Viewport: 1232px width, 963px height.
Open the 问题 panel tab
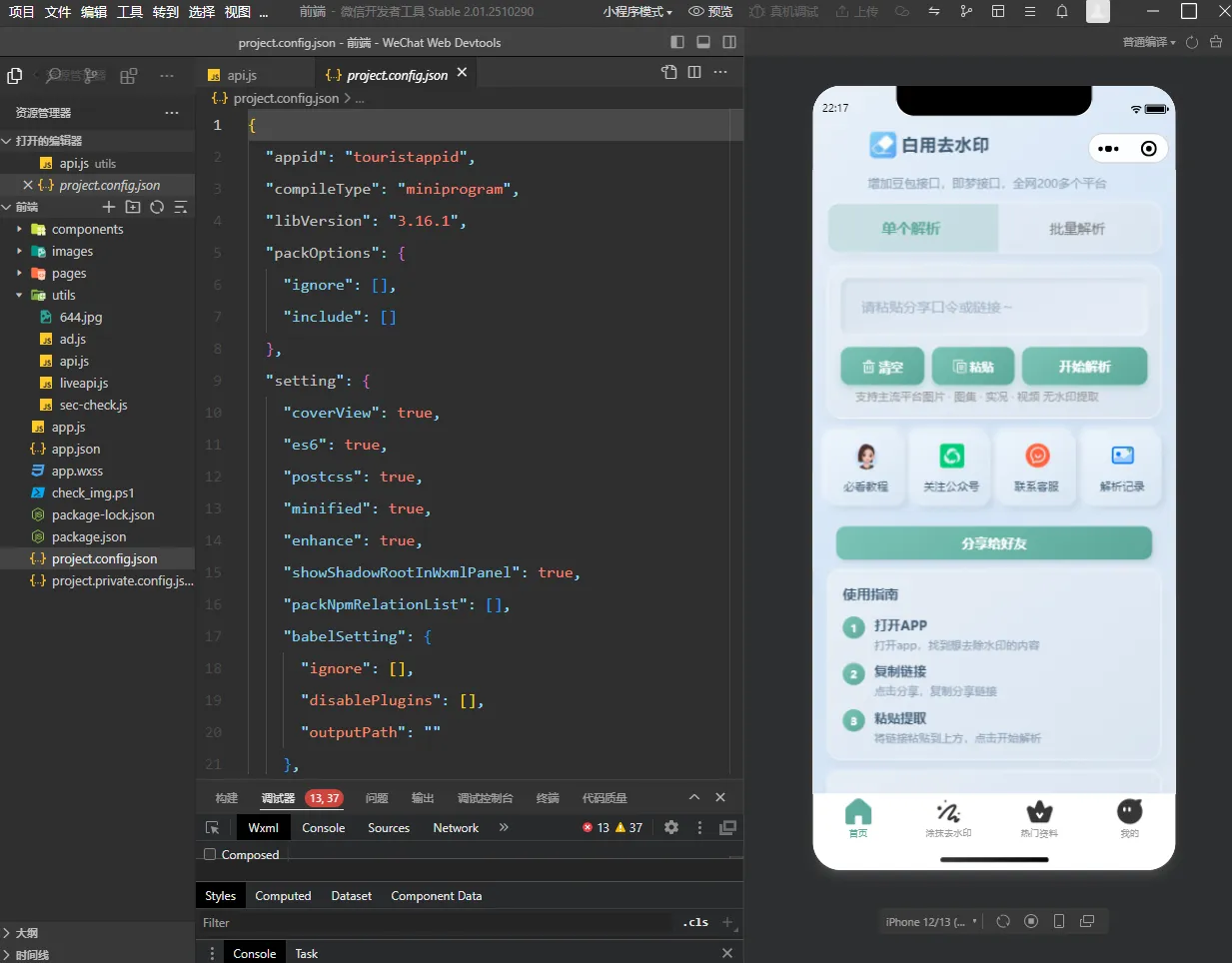coord(377,798)
